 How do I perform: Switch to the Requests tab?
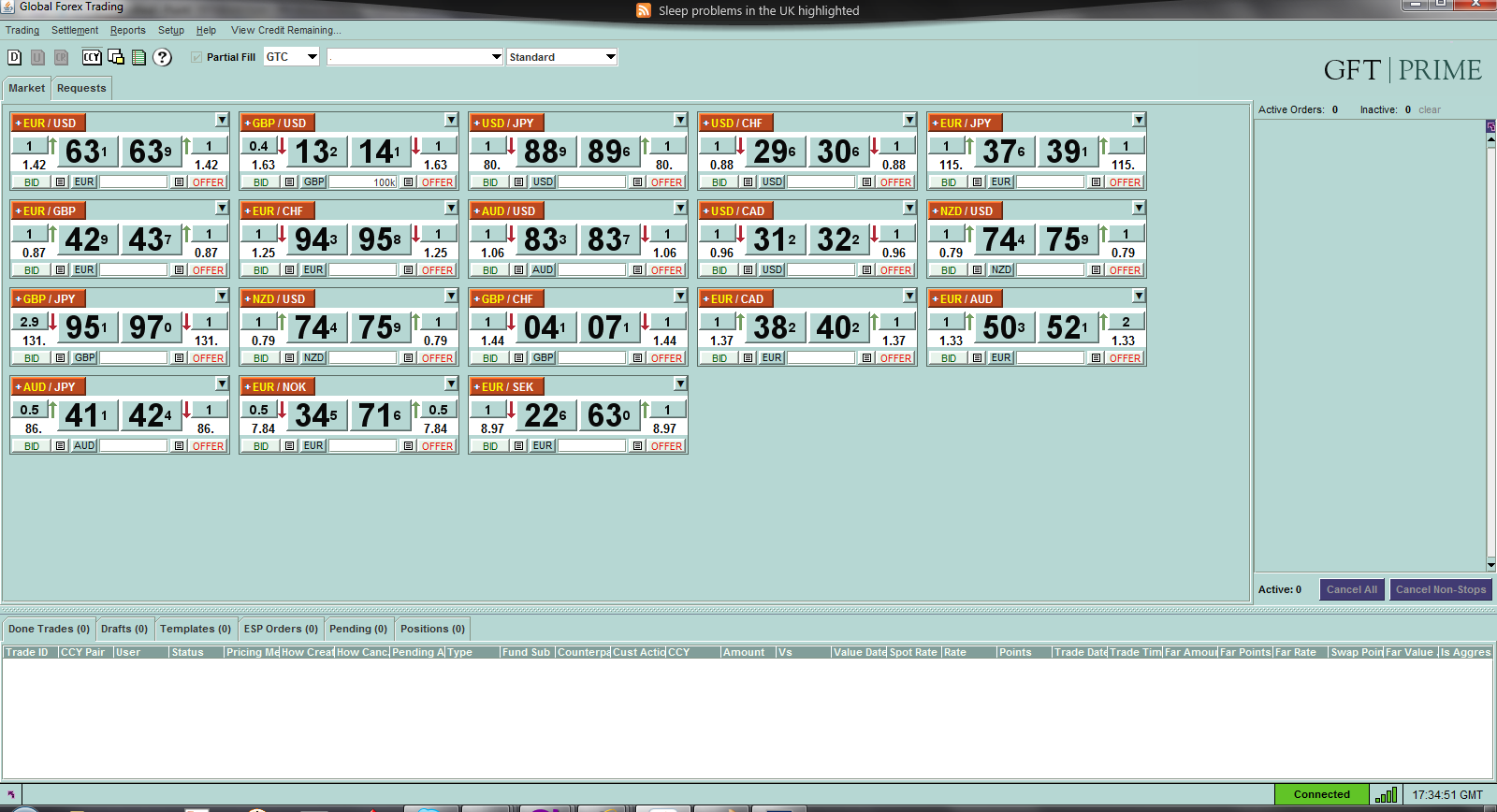(x=81, y=88)
